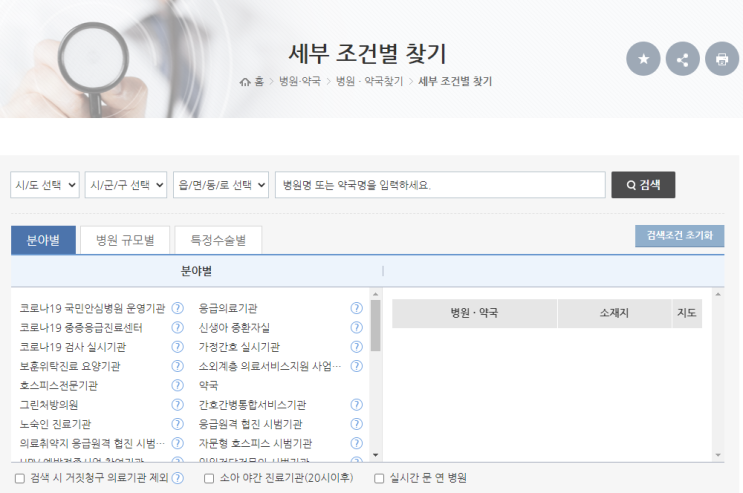
Task: Click results panel scroll down arrow
Action: coord(718,456)
